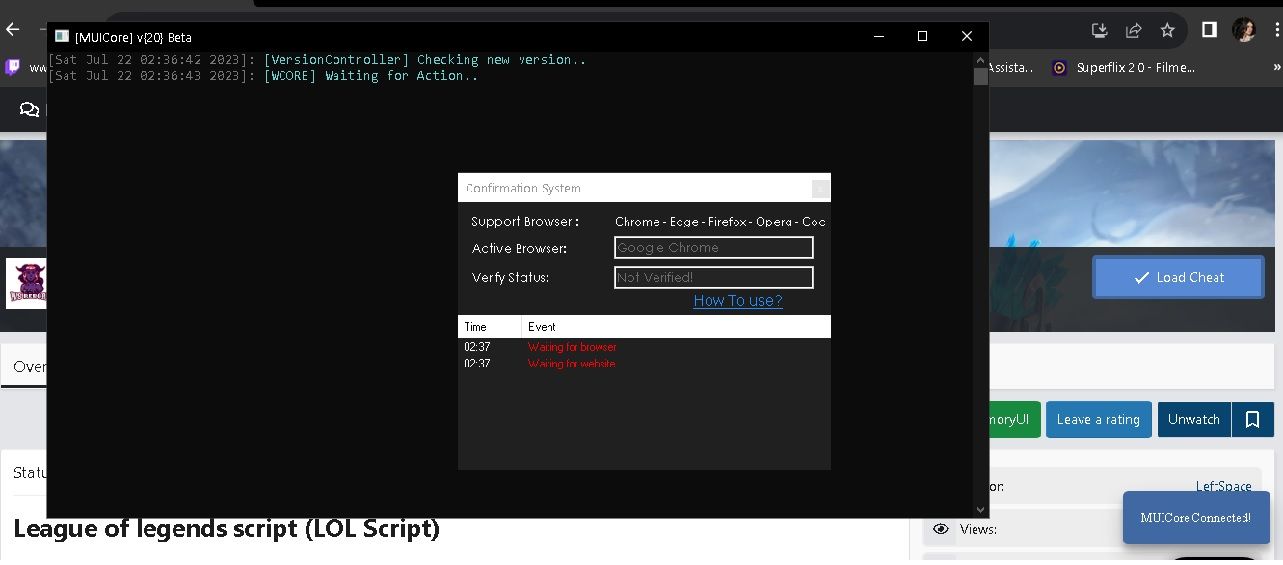Open the Chrome profile avatar
Screen dimensions: 1283x565
(x=1244, y=30)
